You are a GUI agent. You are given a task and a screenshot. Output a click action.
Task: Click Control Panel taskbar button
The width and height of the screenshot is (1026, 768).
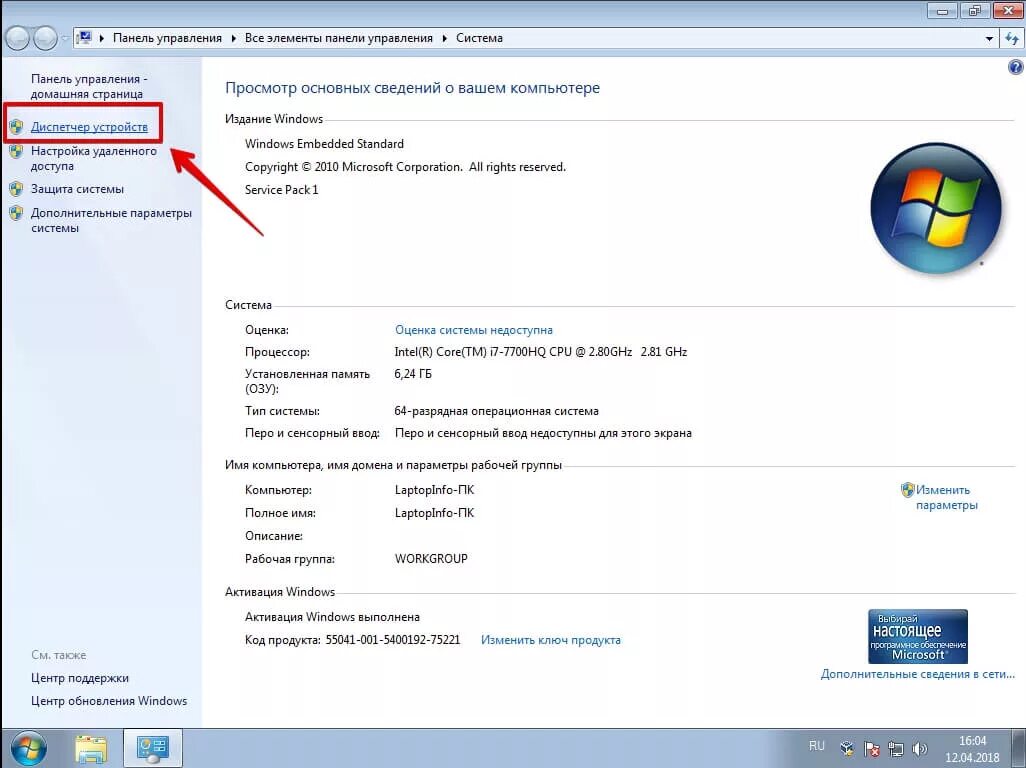click(152, 749)
